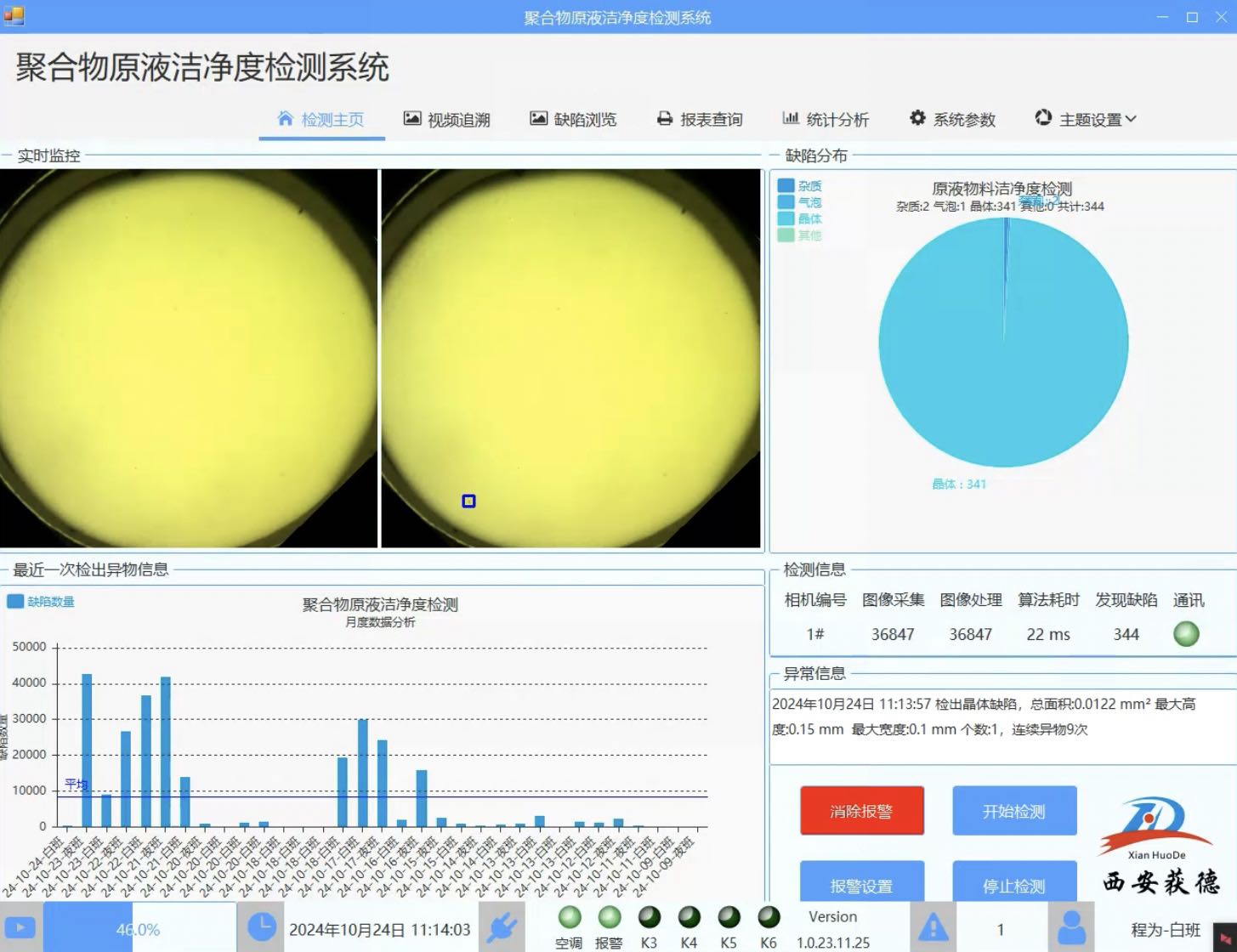Click the 开始检测 button

1013,811
